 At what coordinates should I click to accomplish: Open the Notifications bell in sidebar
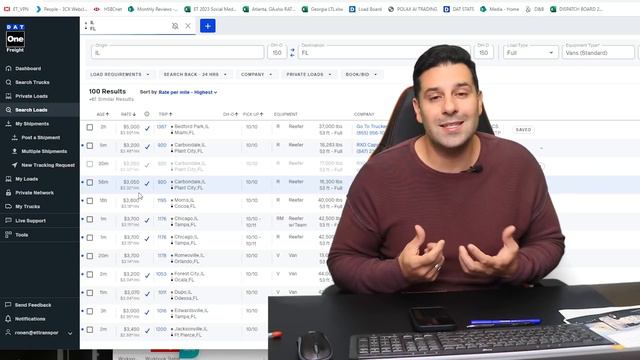tap(8, 319)
